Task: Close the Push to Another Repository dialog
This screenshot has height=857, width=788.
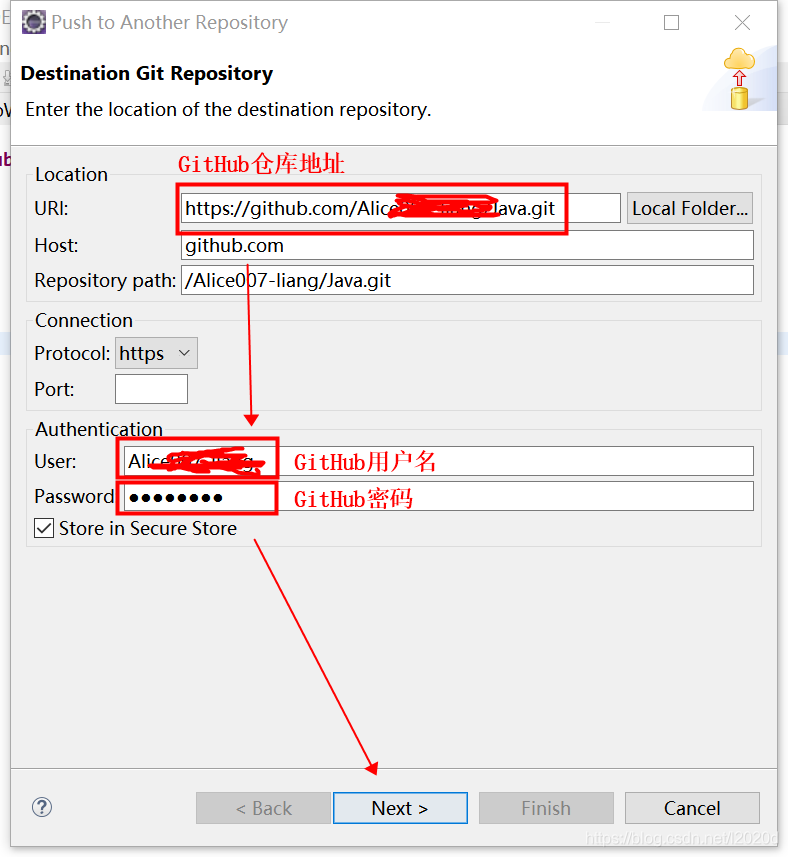Action: click(742, 22)
